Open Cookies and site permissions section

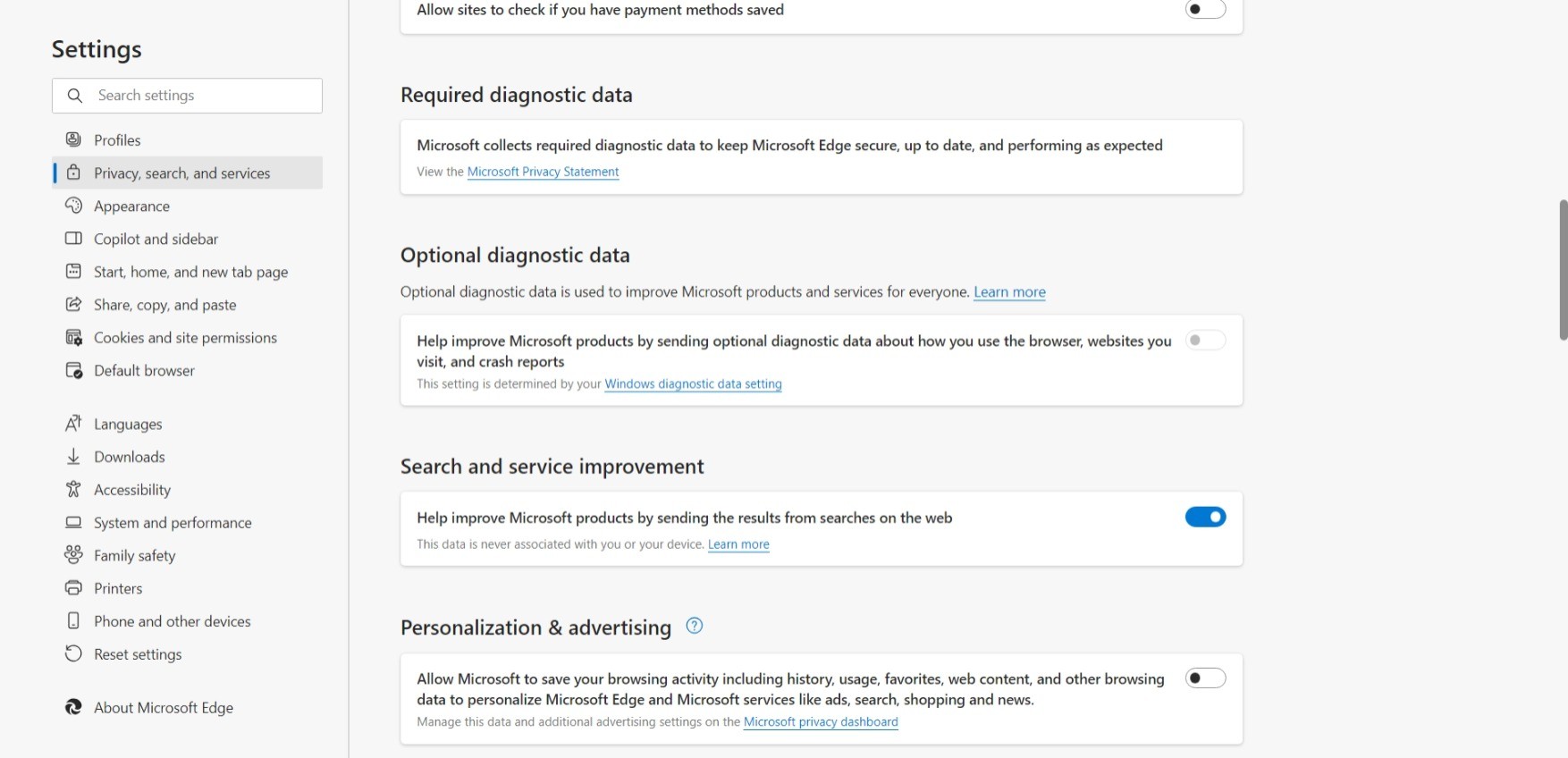[x=187, y=337]
